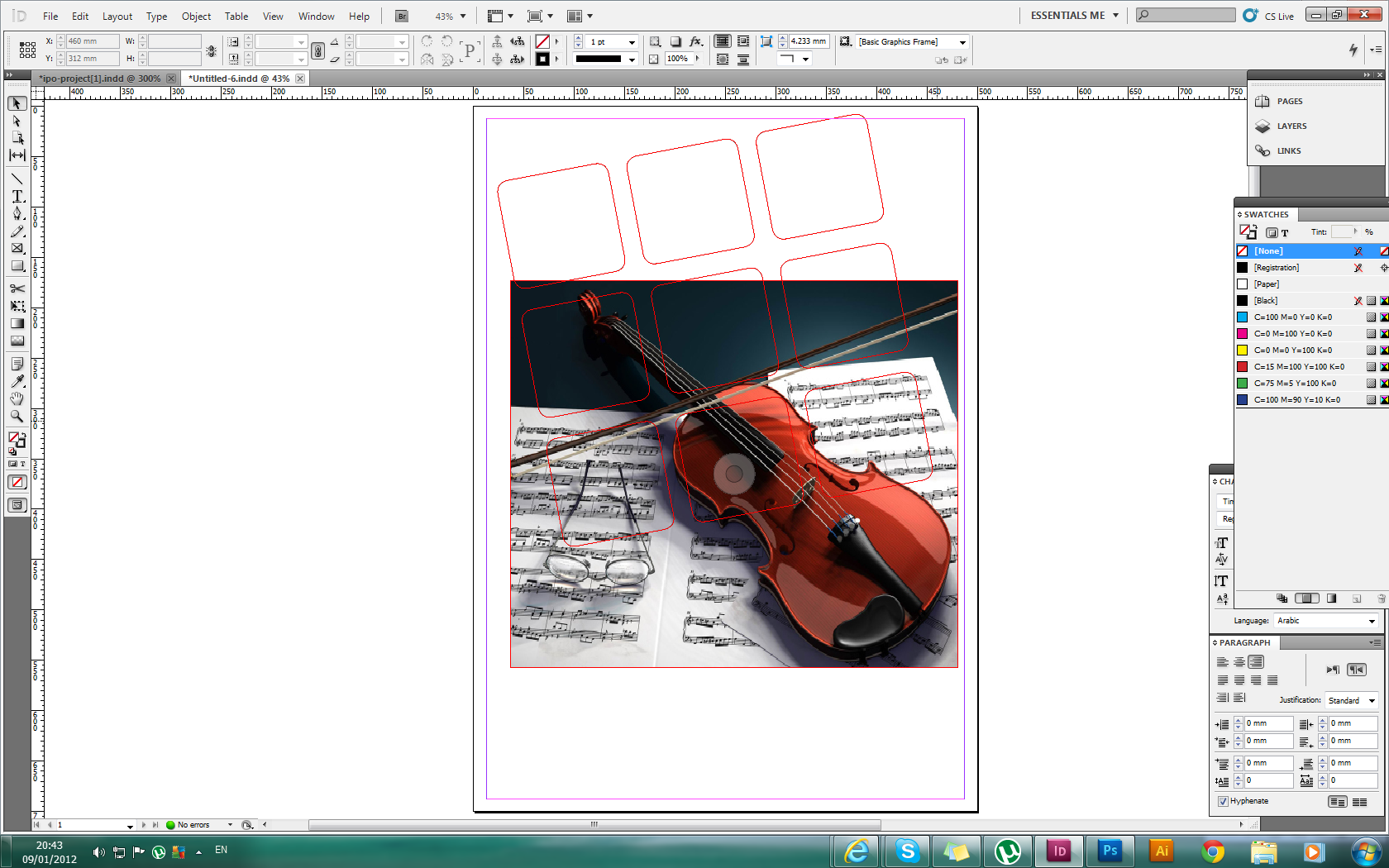The width and height of the screenshot is (1389, 868).
Task: Open the Links panel
Action: (x=1288, y=151)
